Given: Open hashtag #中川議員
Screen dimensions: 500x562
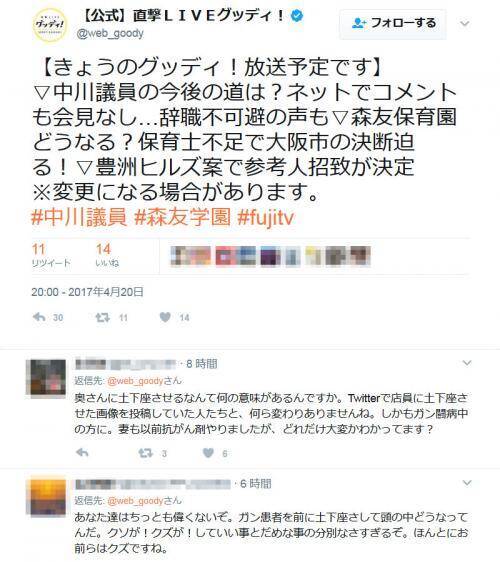Looking at the screenshot, I should click(79, 217).
